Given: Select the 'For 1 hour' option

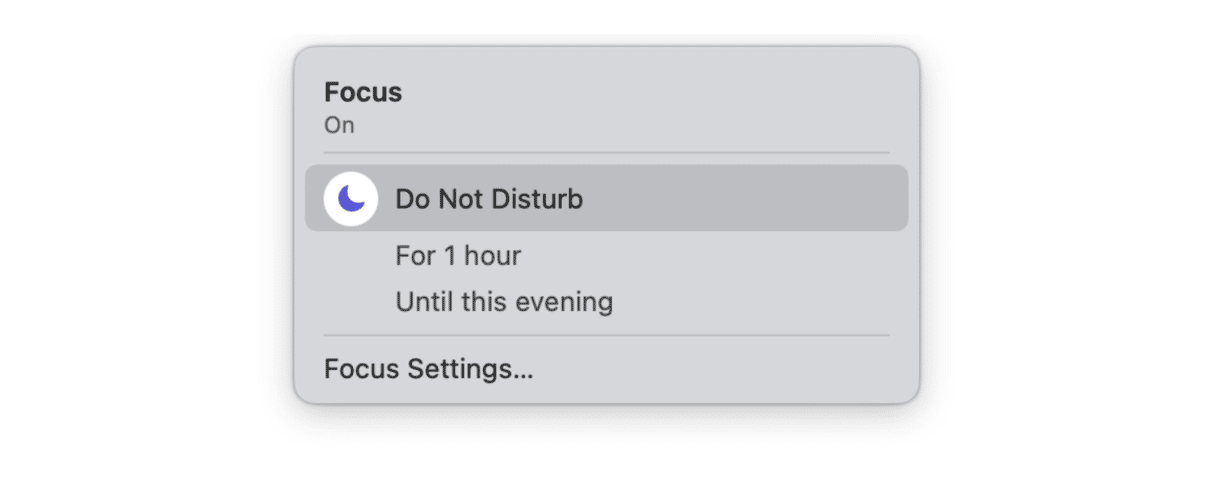Looking at the screenshot, I should [458, 256].
